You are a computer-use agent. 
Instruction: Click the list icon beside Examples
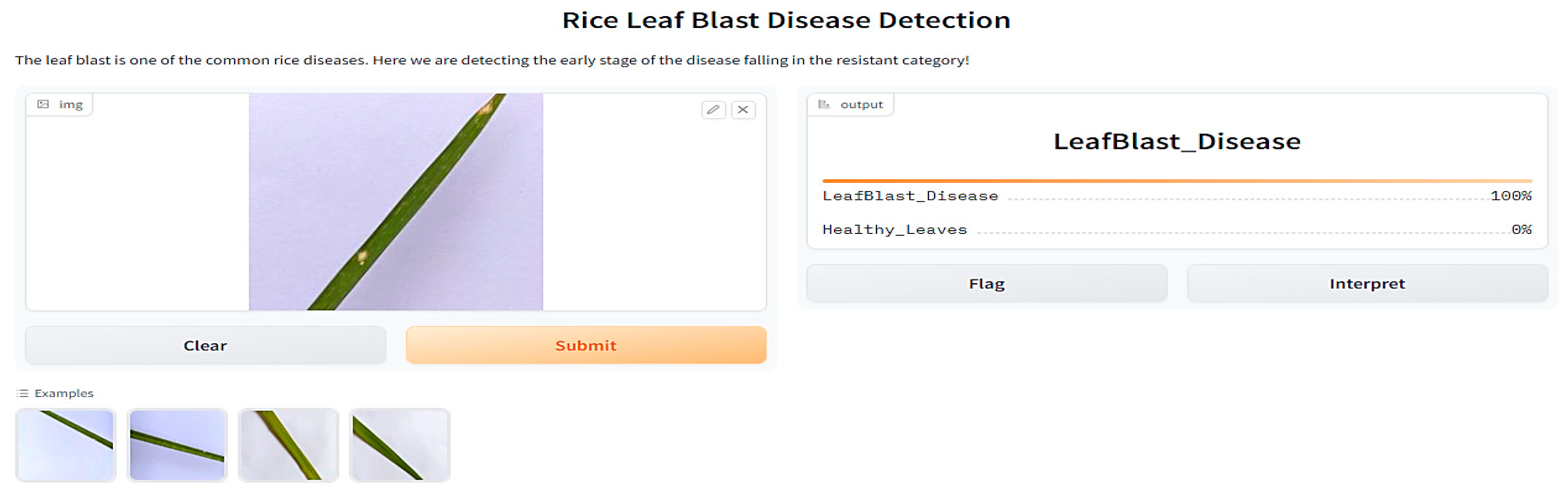pos(23,393)
